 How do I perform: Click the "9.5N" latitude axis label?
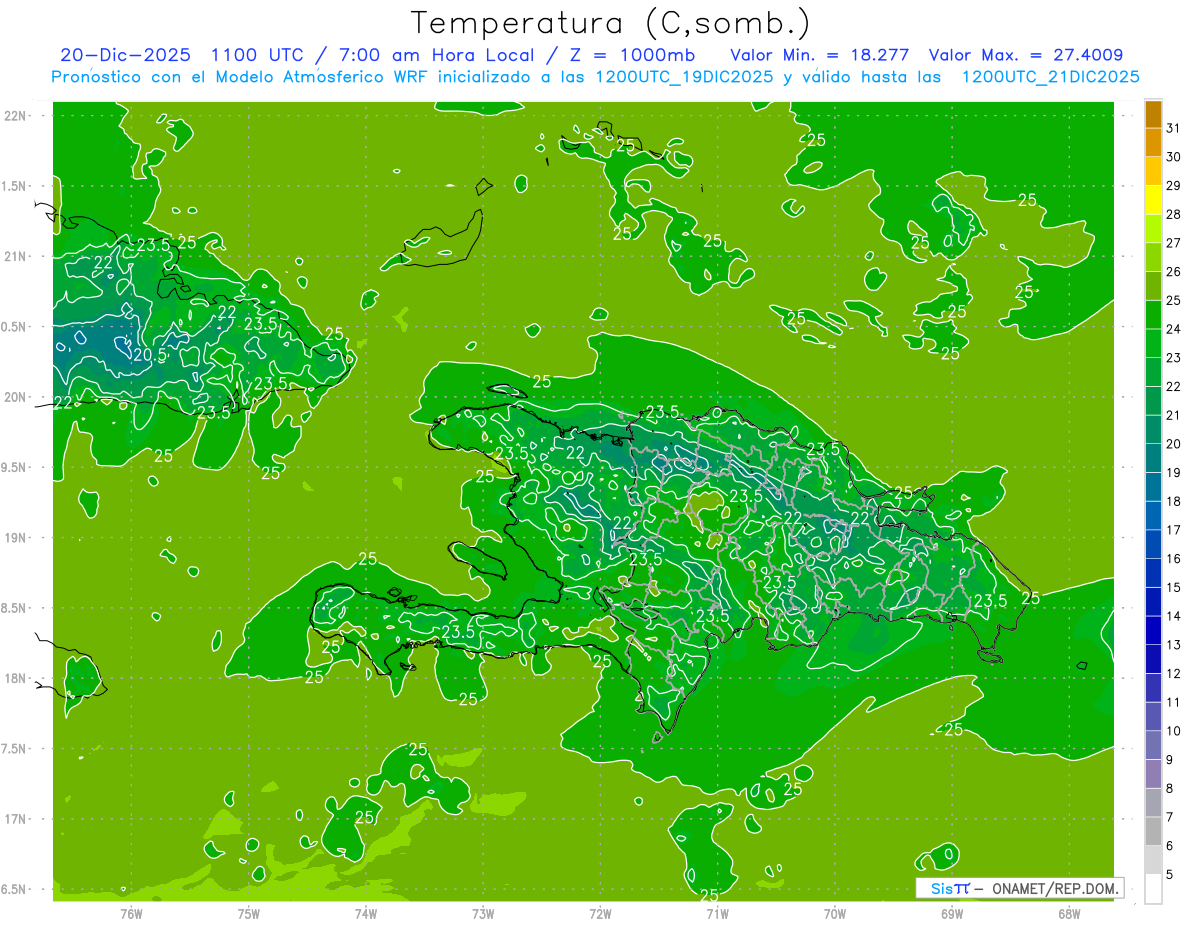(15, 467)
